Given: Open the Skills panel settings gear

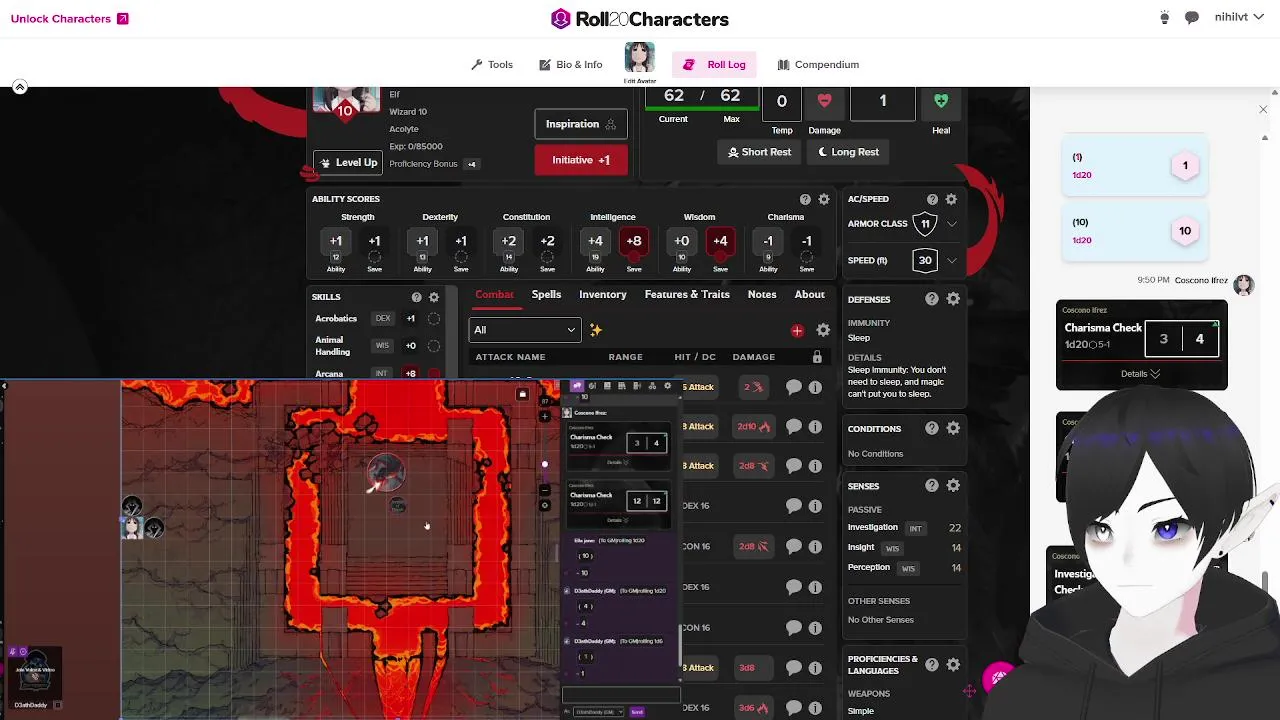Looking at the screenshot, I should 434,297.
